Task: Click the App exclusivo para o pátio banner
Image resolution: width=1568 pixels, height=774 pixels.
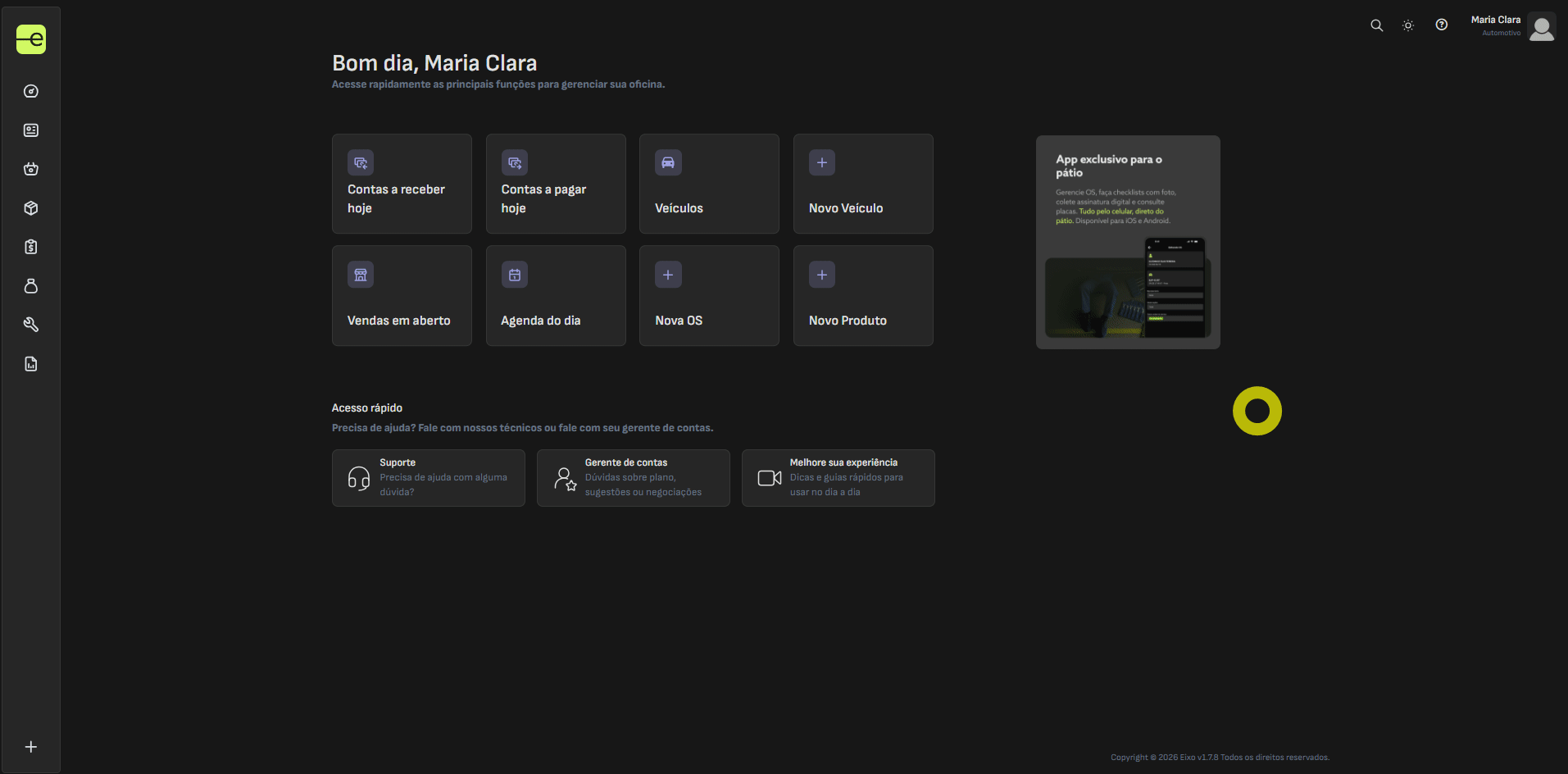Action: click(1128, 242)
